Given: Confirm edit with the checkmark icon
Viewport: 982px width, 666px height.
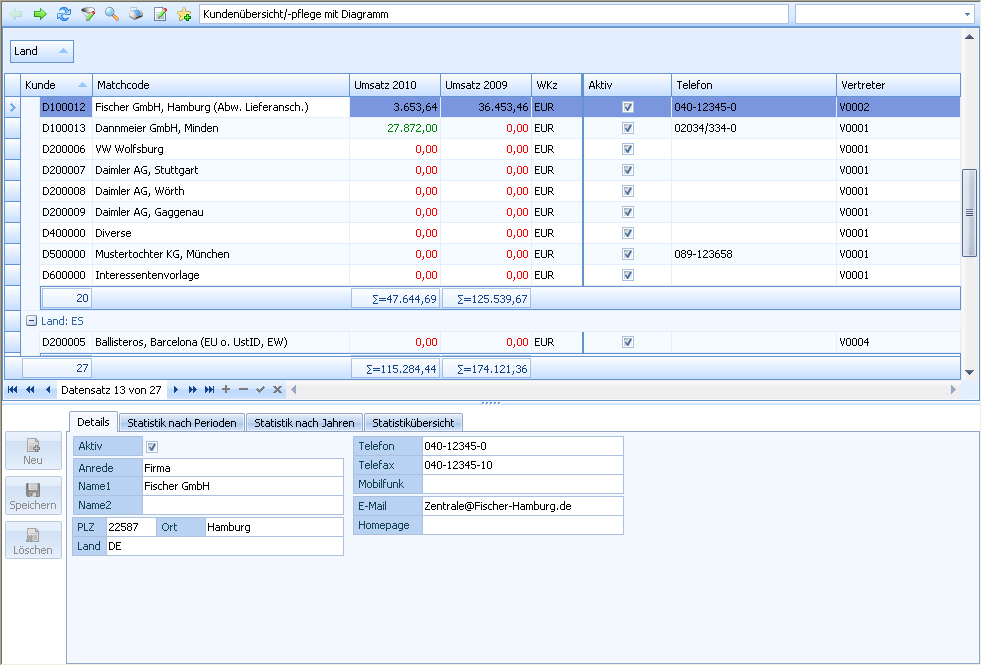Looking at the screenshot, I should (x=261, y=390).
